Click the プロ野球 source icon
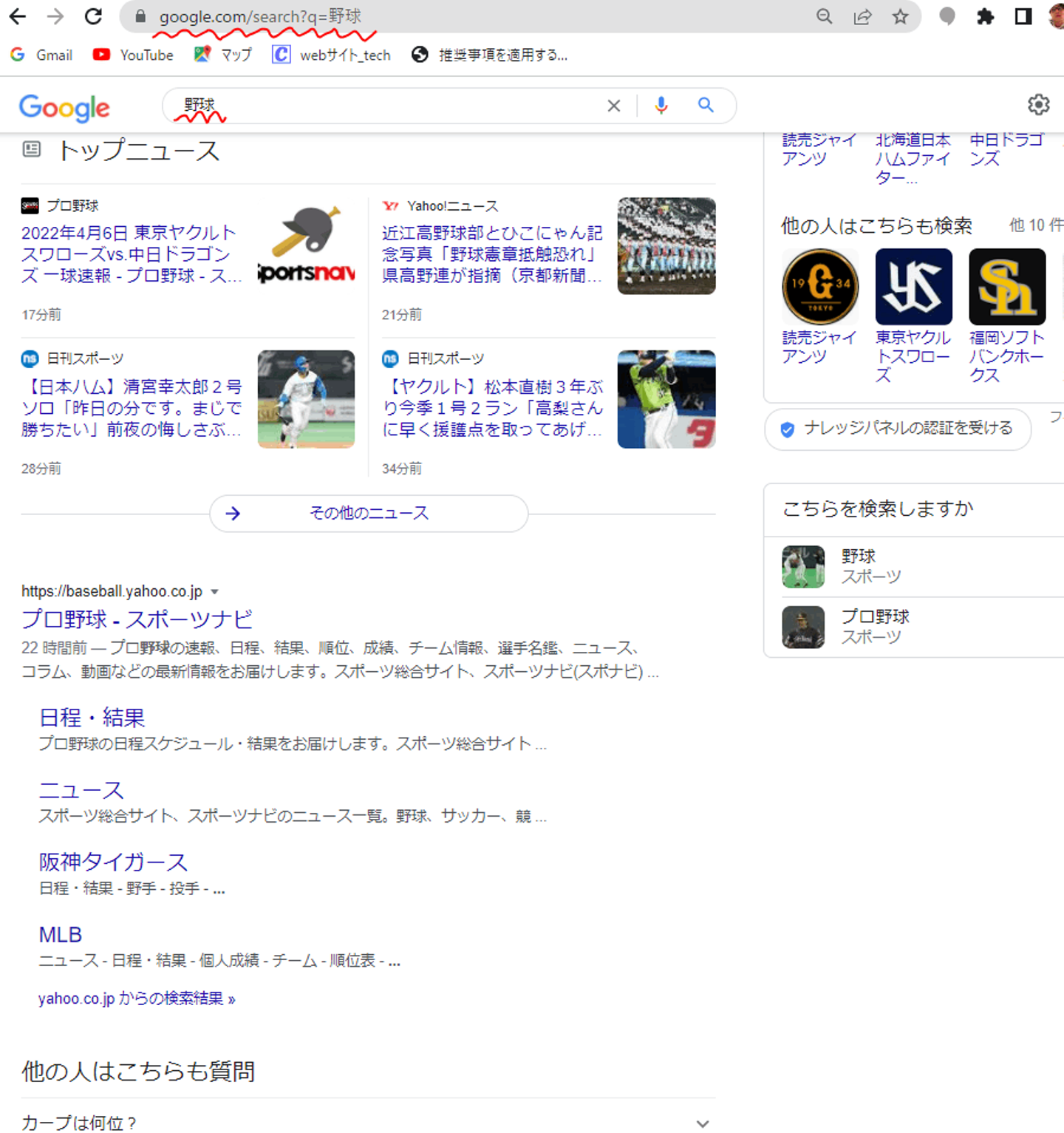 [x=30, y=205]
